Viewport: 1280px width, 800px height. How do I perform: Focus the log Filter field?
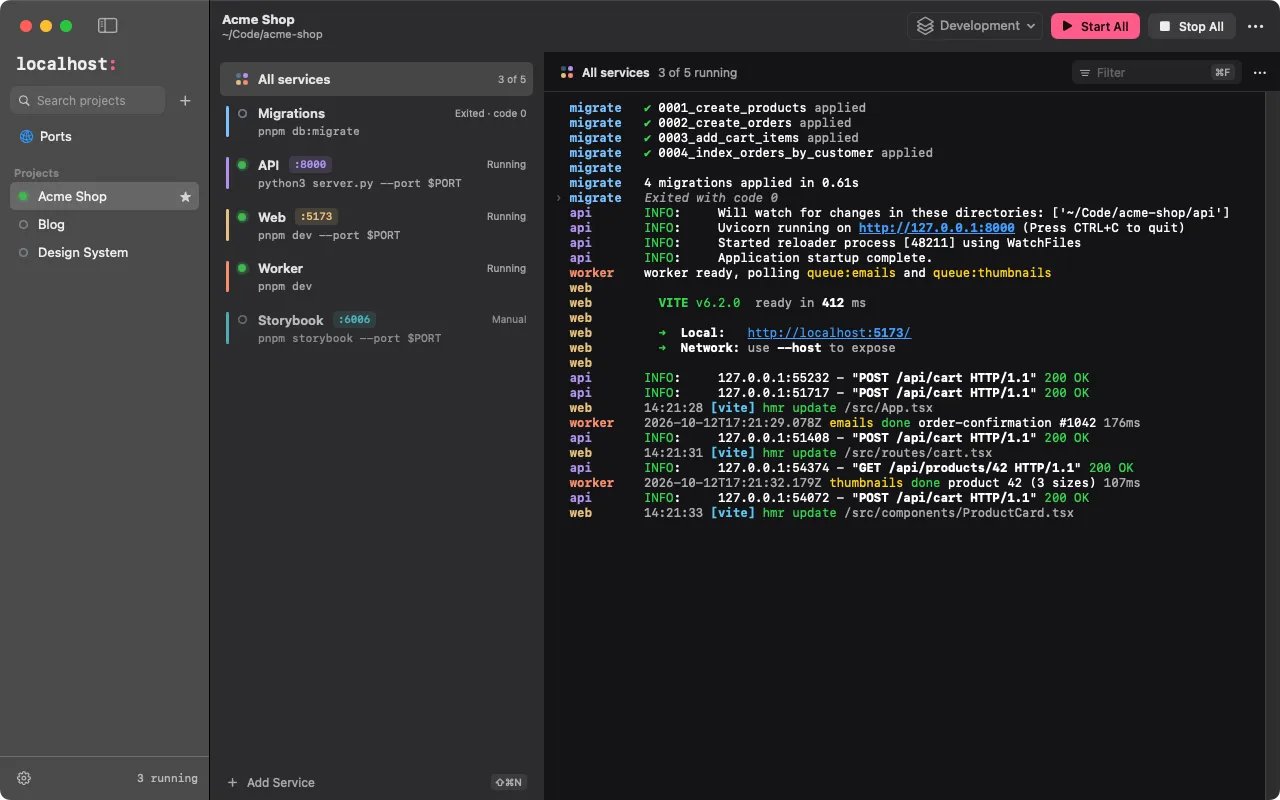pyautogui.click(x=1154, y=72)
